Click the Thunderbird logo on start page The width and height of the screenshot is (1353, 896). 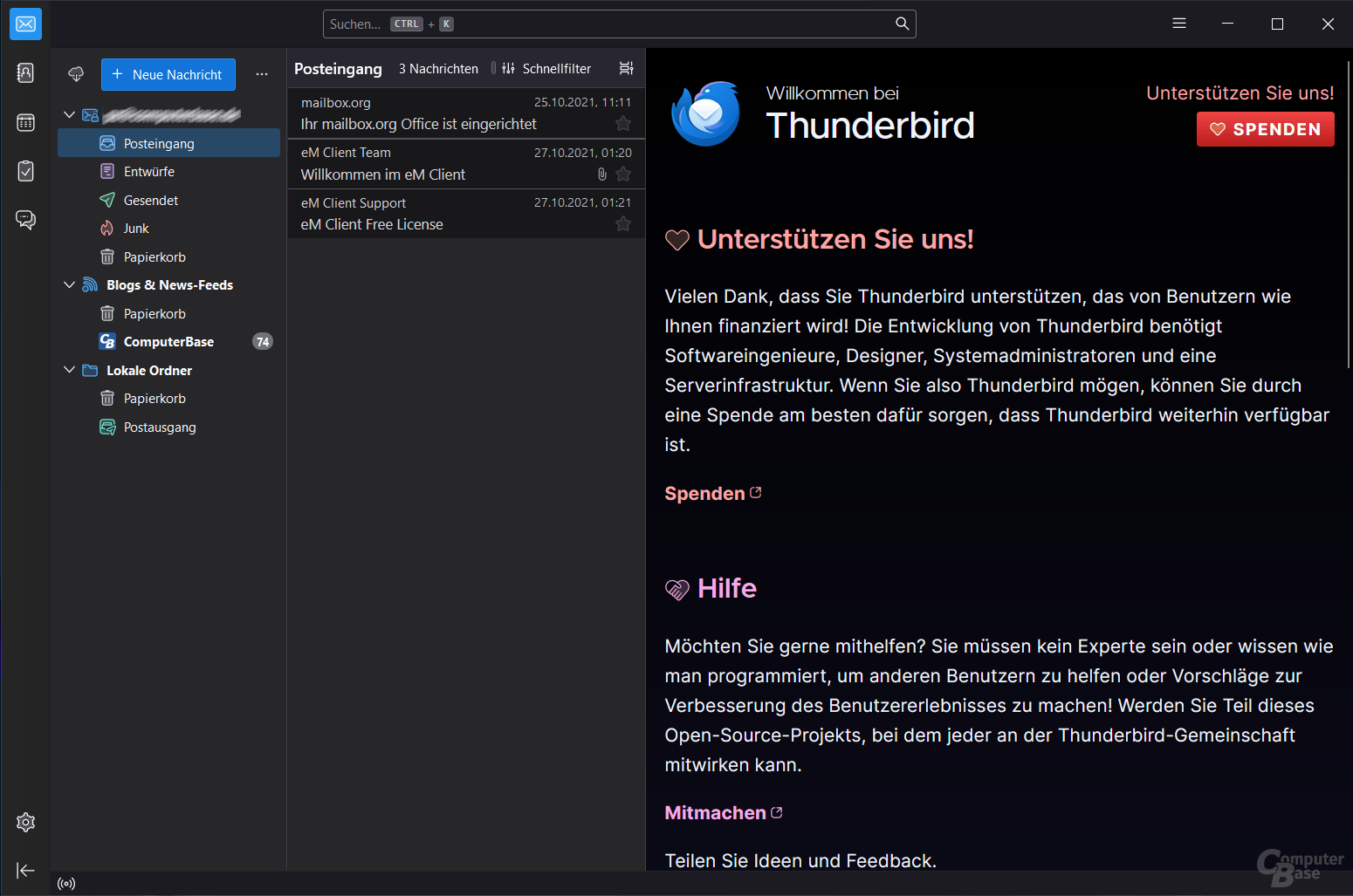pyautogui.click(x=706, y=113)
